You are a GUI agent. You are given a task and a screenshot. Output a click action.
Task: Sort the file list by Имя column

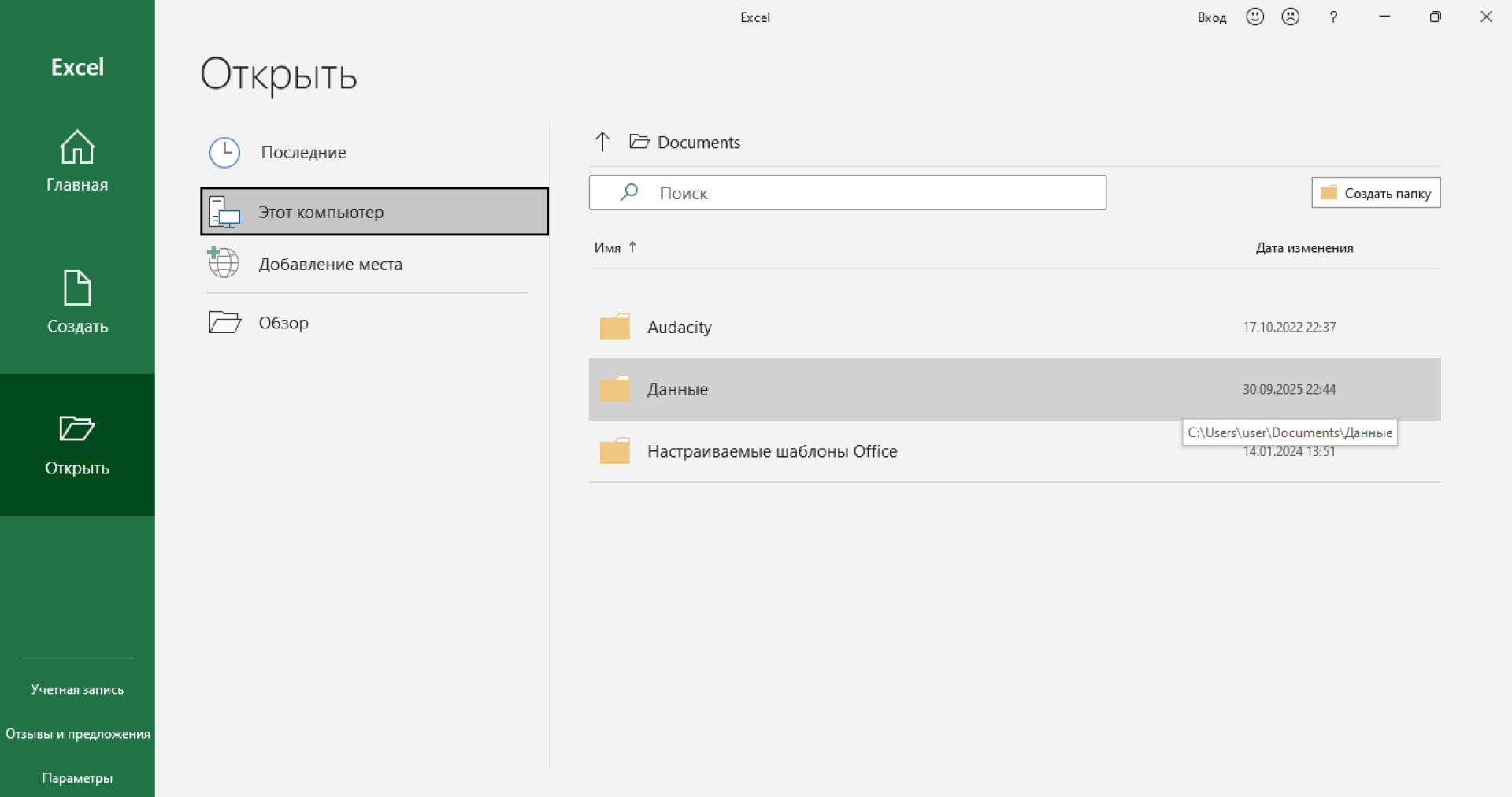point(607,248)
